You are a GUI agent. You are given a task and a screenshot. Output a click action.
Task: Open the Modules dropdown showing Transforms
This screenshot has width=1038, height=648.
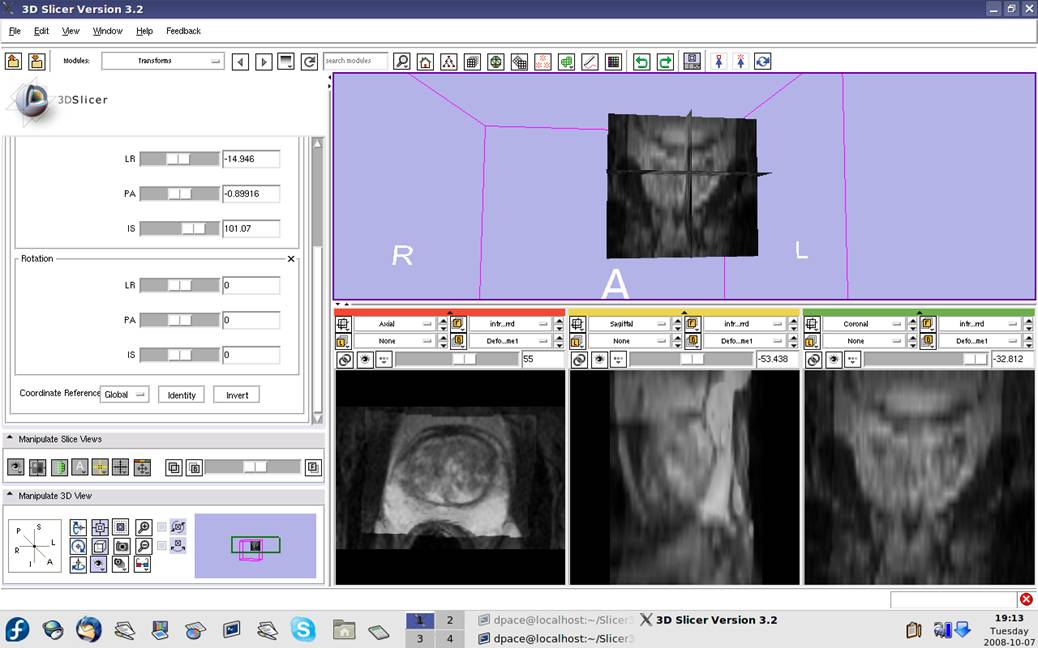coord(162,61)
